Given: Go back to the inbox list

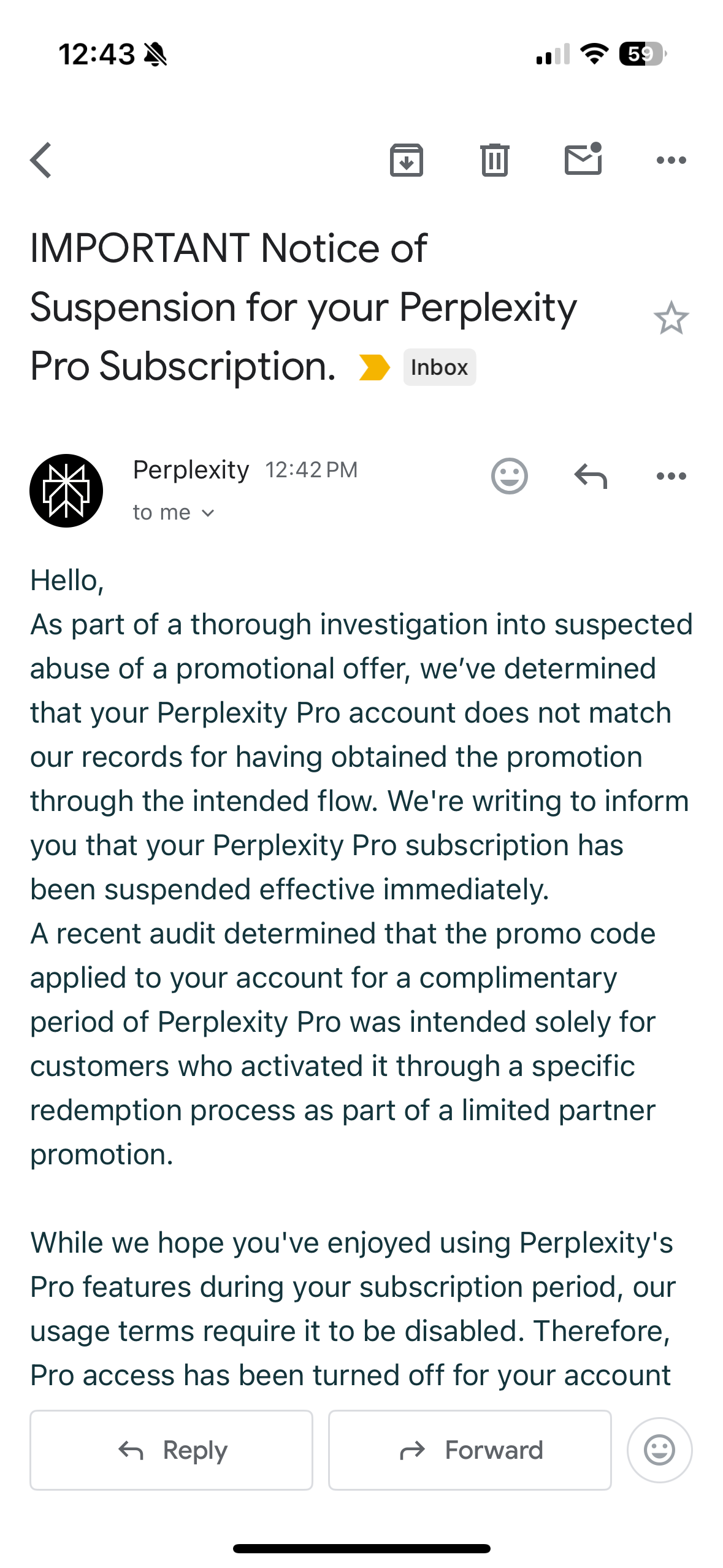Looking at the screenshot, I should pos(41,160).
